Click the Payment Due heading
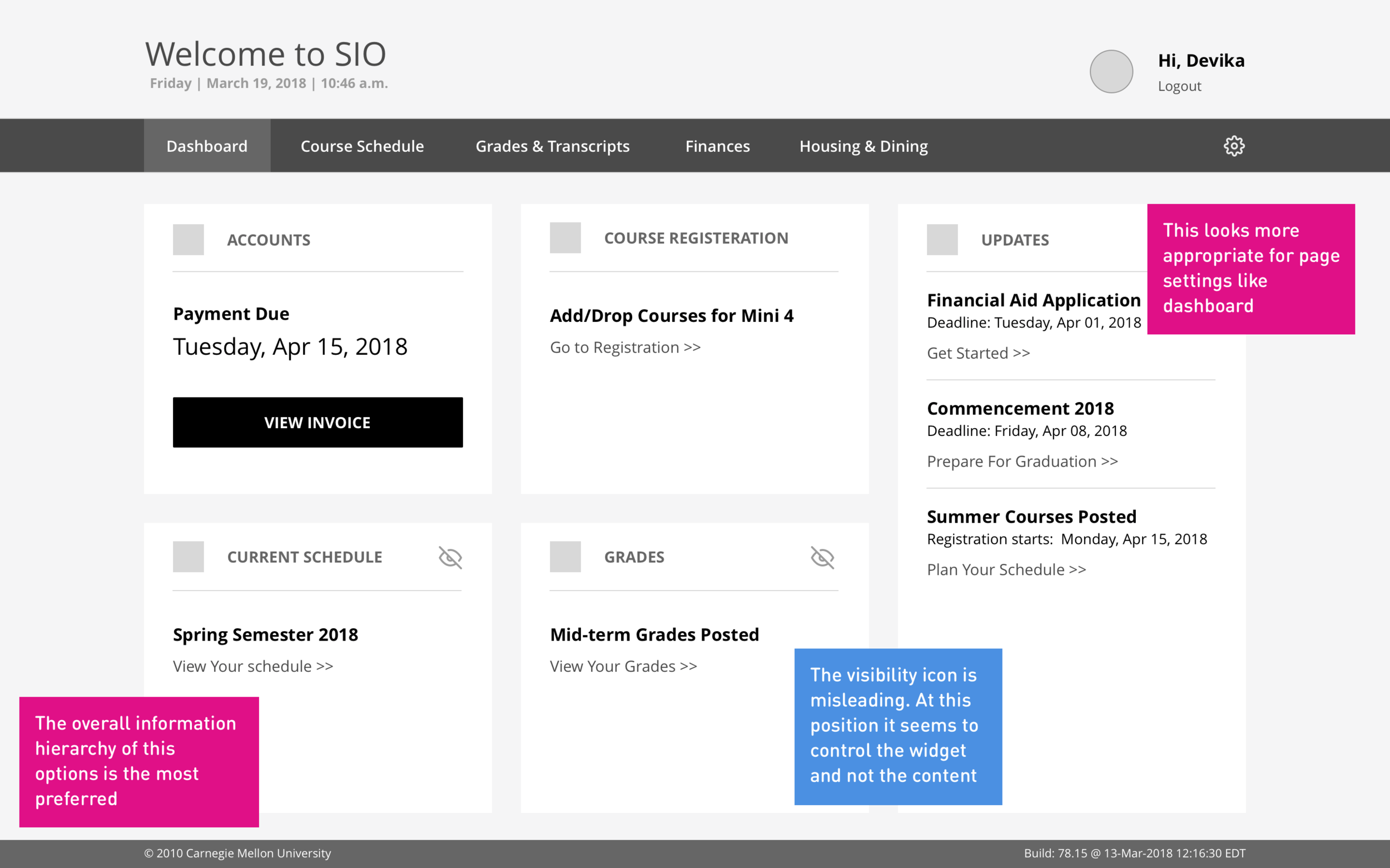 click(231, 314)
